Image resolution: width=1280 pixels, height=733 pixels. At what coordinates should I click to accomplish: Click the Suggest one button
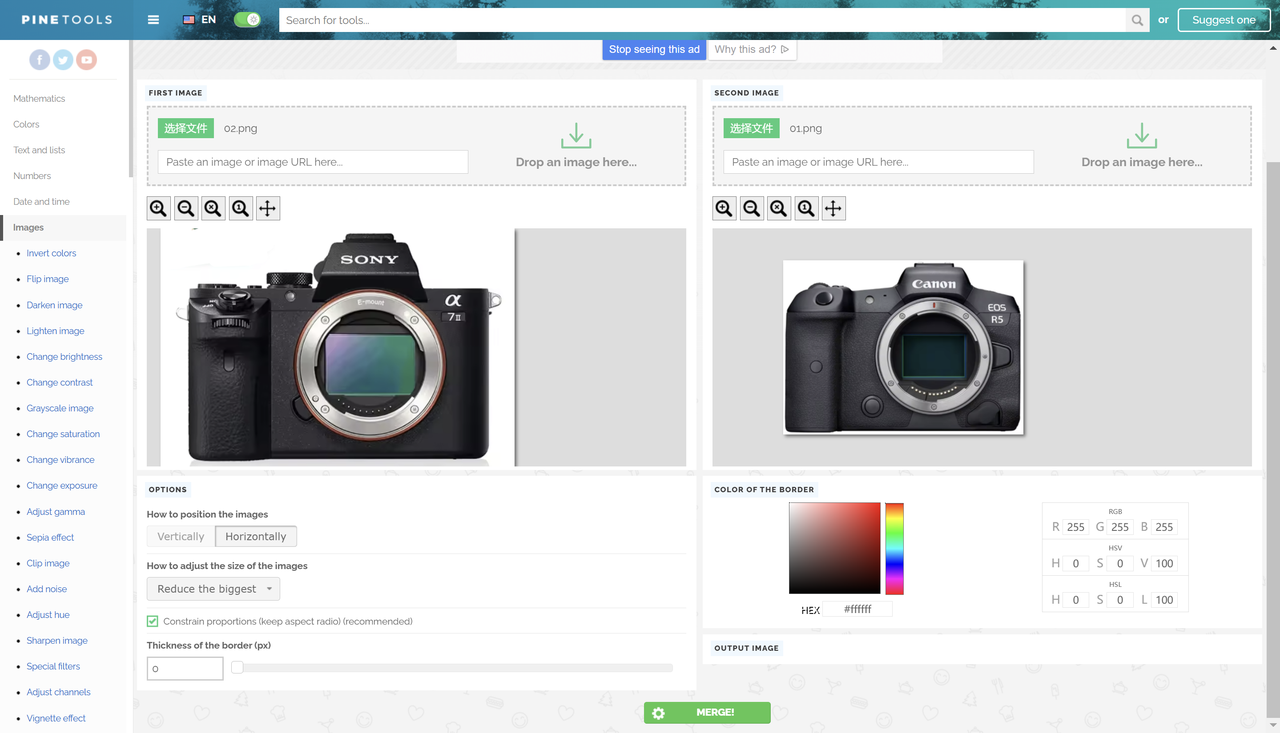[x=1224, y=20]
